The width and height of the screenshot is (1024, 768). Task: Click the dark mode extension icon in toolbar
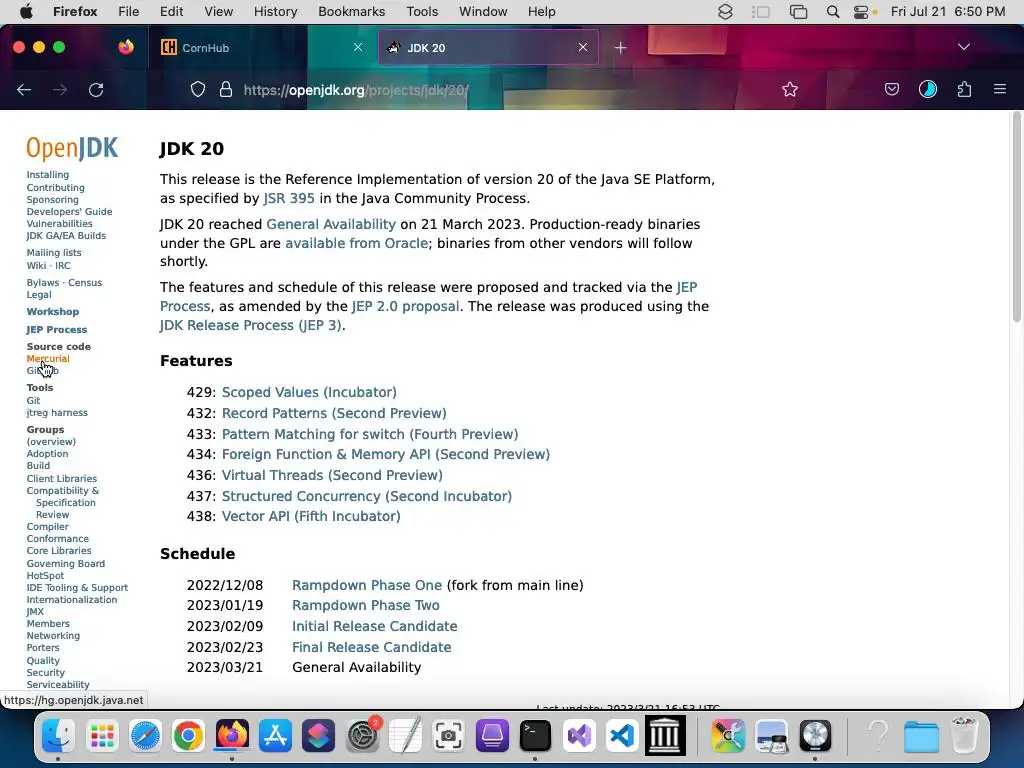click(927, 89)
